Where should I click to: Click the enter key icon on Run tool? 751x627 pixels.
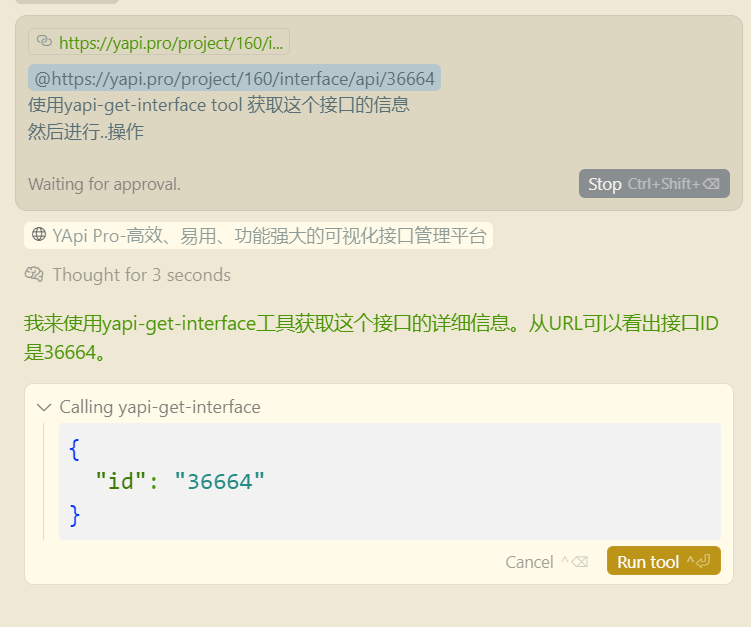click(703, 562)
